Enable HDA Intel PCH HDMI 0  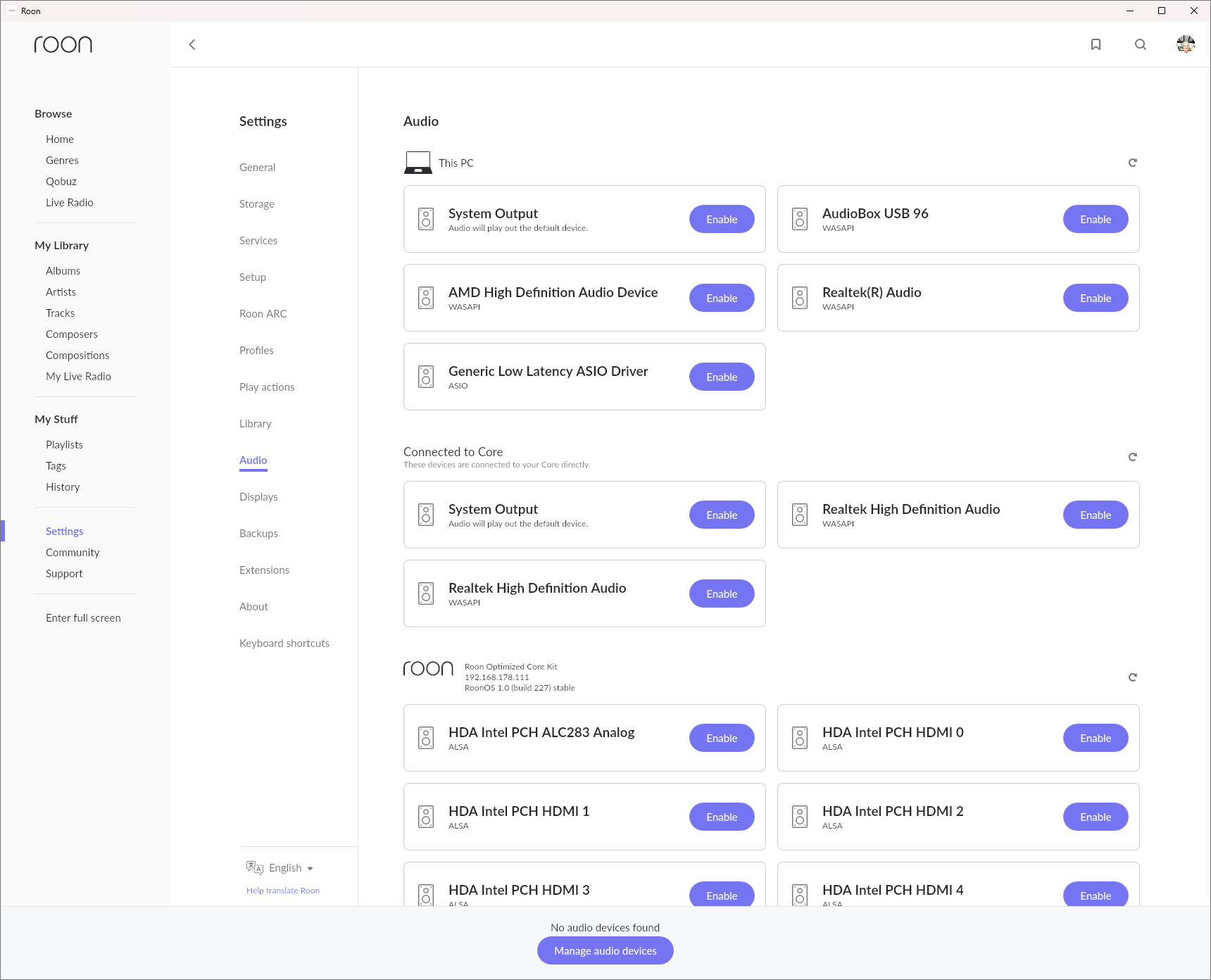click(x=1096, y=738)
